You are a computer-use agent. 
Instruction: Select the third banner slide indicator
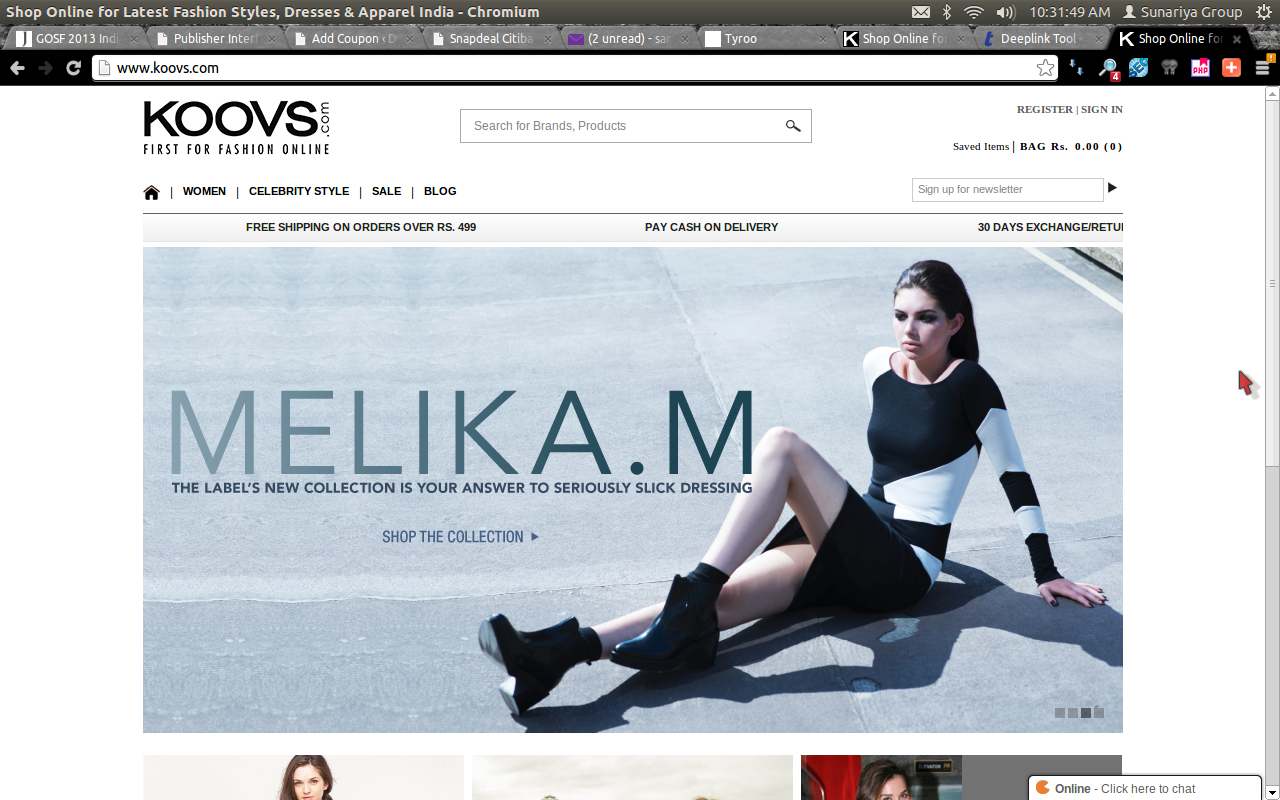pos(1086,713)
